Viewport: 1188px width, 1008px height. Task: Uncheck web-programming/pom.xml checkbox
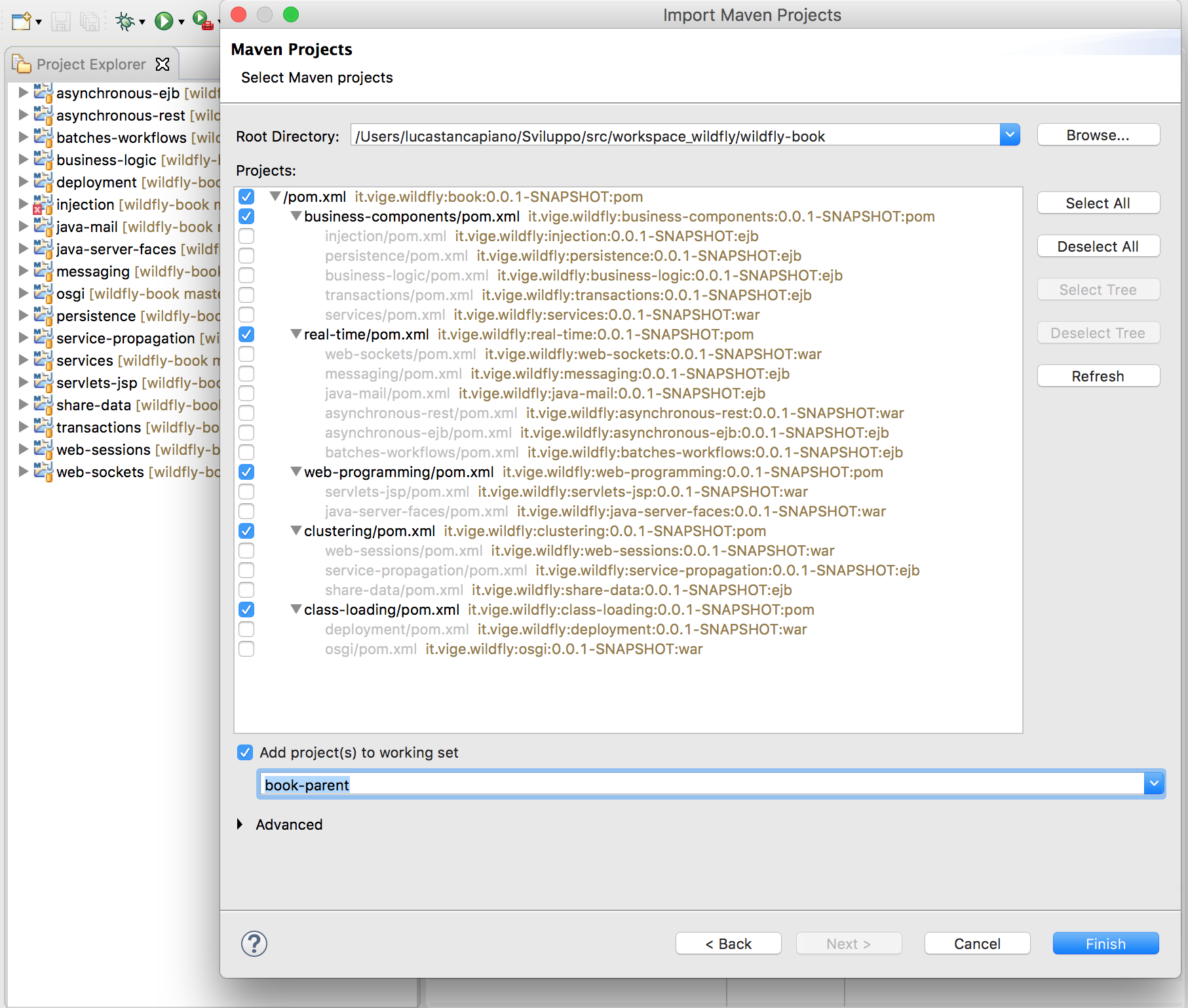pyautogui.click(x=246, y=472)
